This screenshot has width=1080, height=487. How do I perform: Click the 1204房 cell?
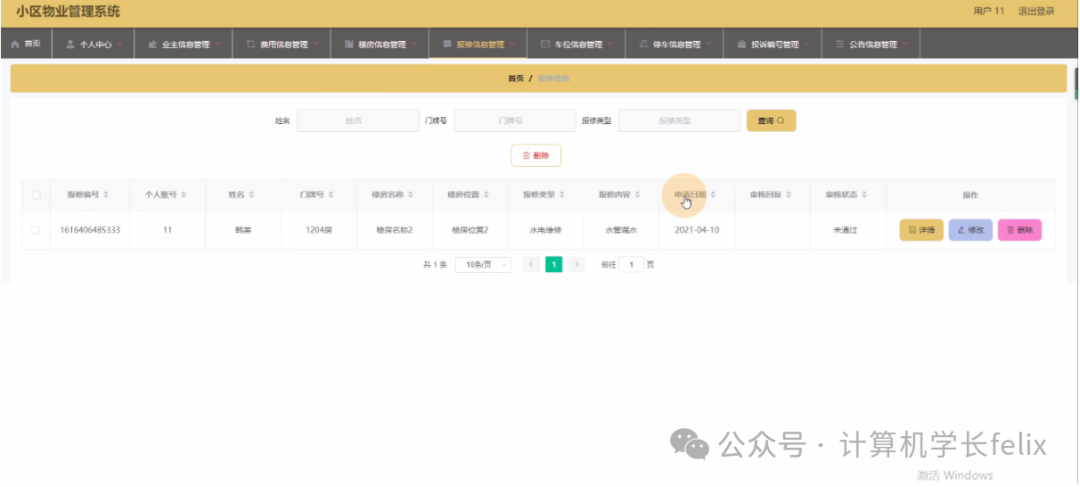319,230
